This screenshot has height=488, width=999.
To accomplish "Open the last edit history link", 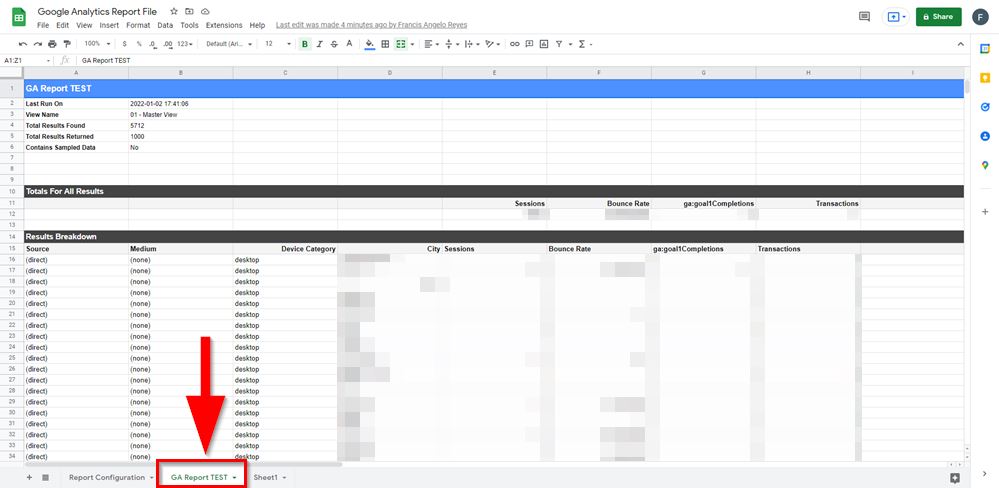I will coord(371,25).
